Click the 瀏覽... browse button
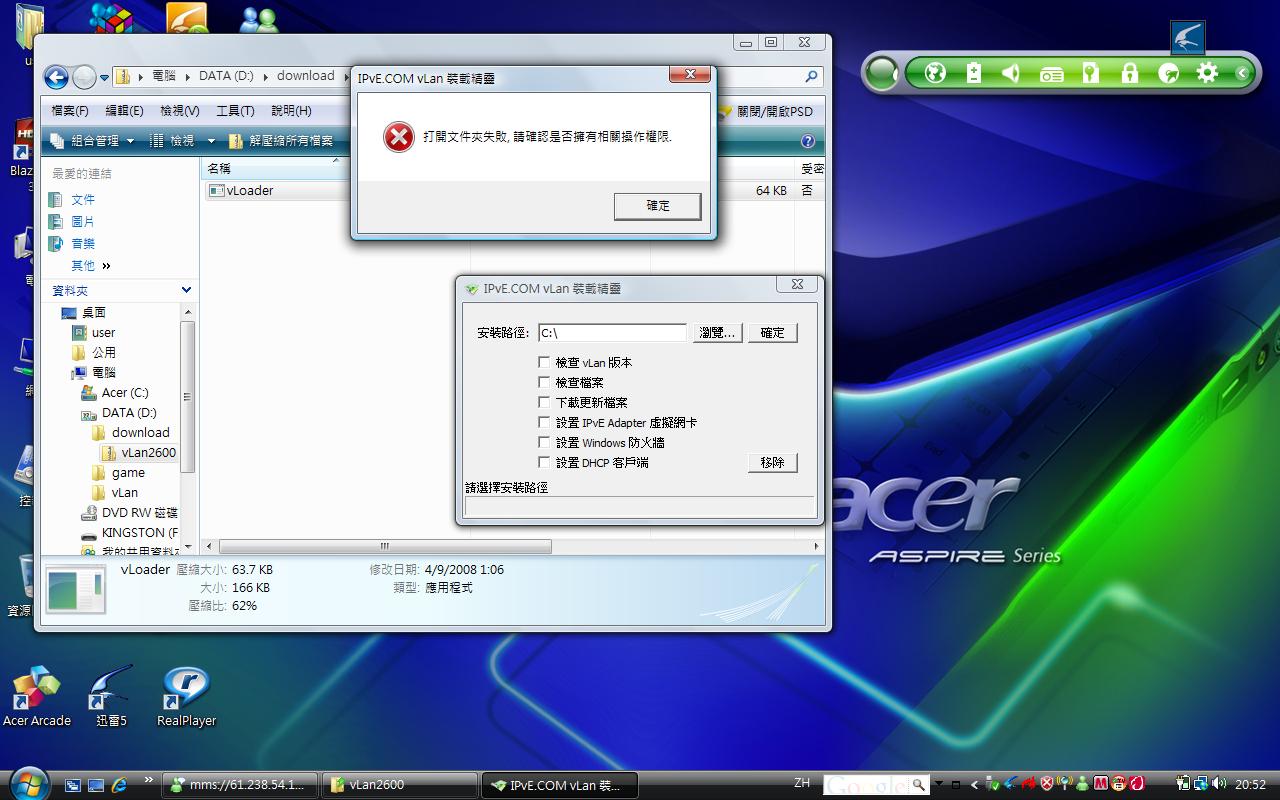The height and width of the screenshot is (800, 1280). 717,333
